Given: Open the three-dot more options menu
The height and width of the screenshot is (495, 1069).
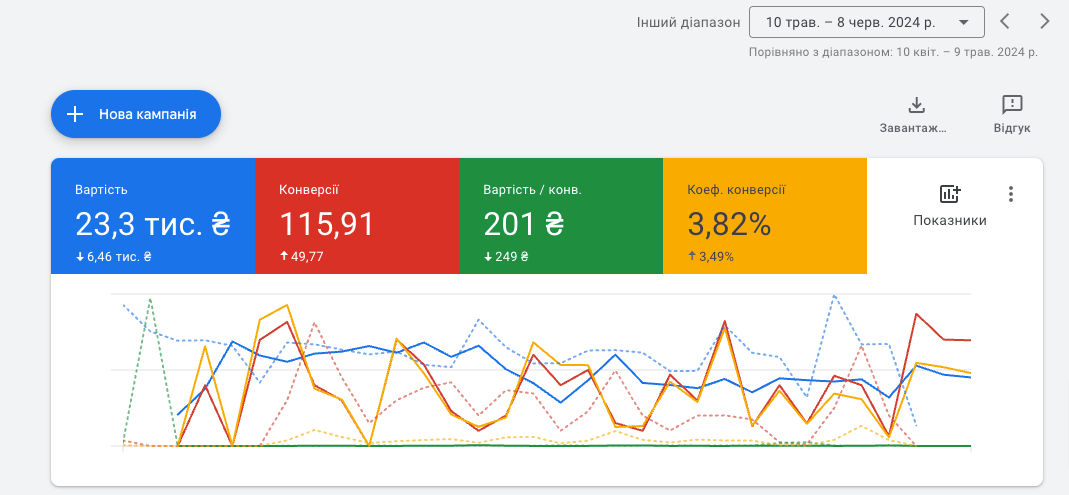Looking at the screenshot, I should pyautogui.click(x=1011, y=194).
